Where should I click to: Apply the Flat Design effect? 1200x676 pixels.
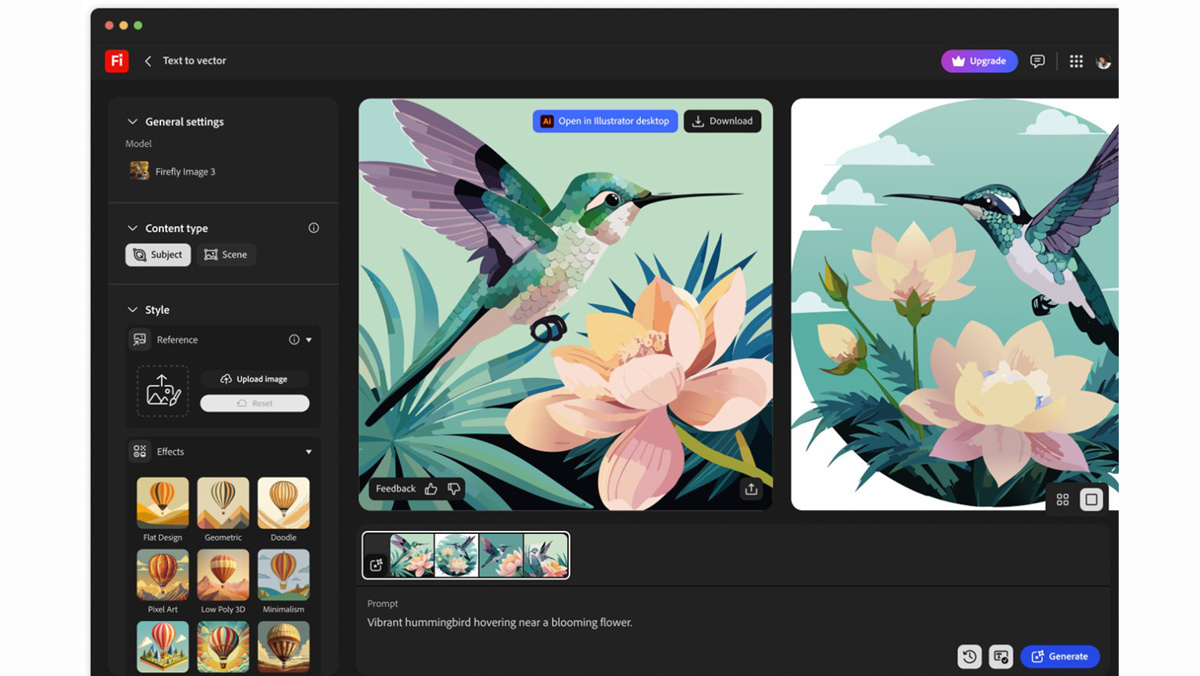coord(163,503)
